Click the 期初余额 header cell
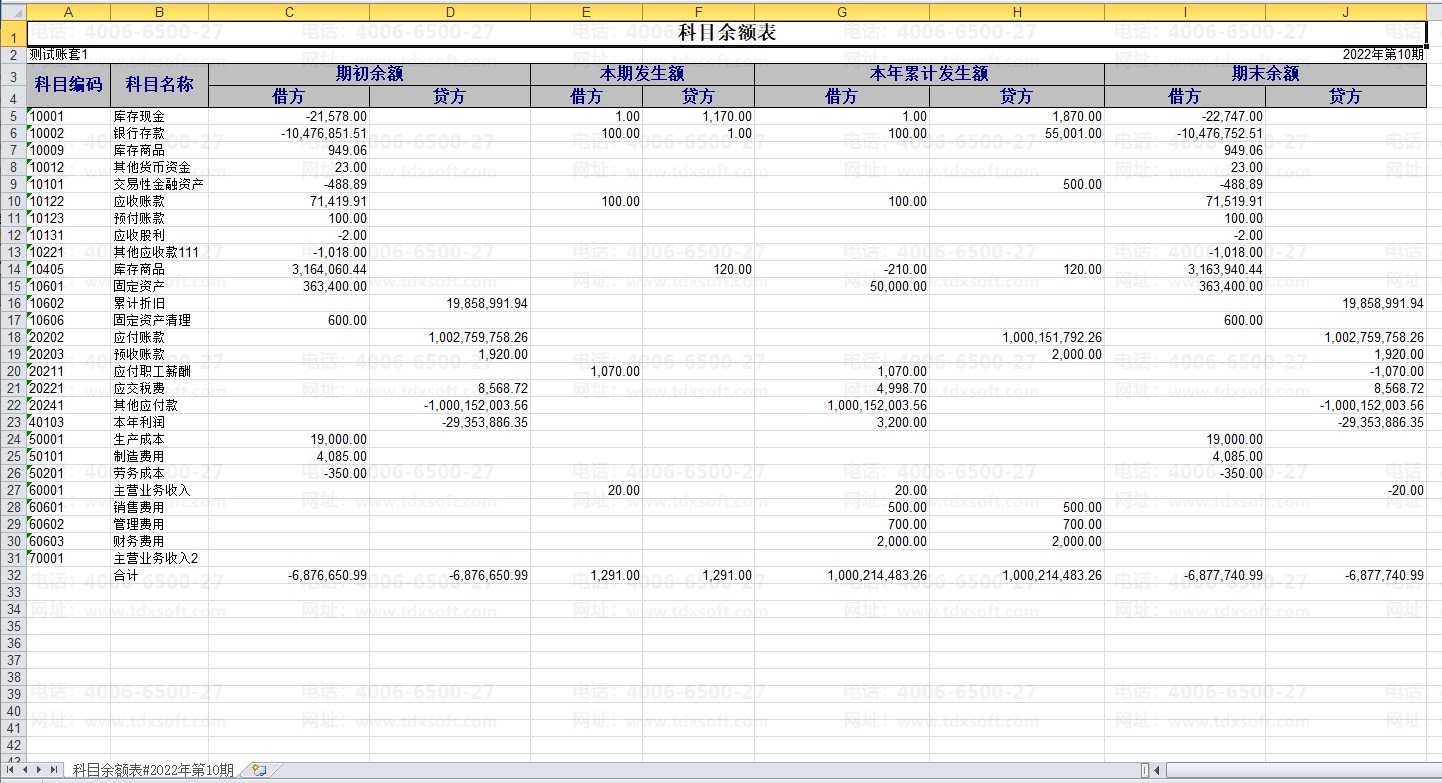This screenshot has width=1442, height=783. click(x=370, y=74)
